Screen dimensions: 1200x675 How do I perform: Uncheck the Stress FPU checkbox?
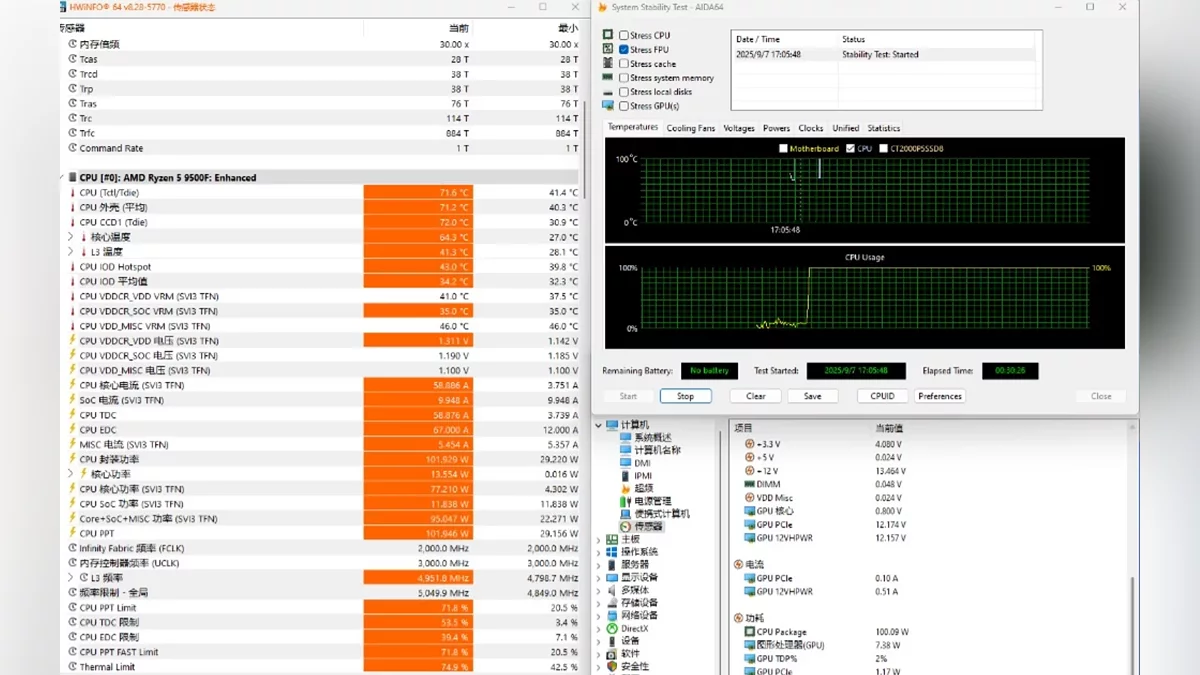624,50
